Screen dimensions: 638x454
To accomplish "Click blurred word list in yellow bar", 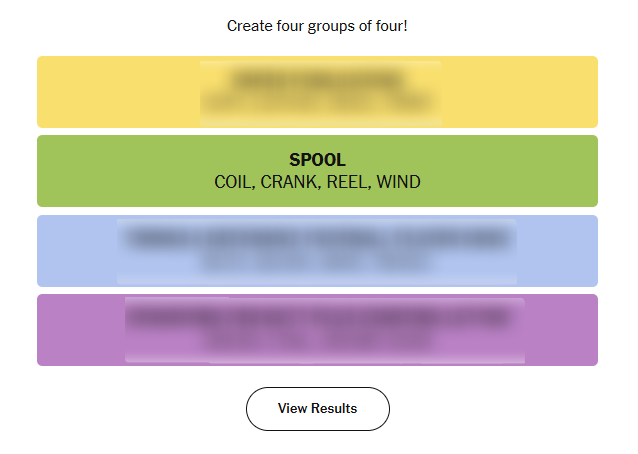I will [x=317, y=102].
